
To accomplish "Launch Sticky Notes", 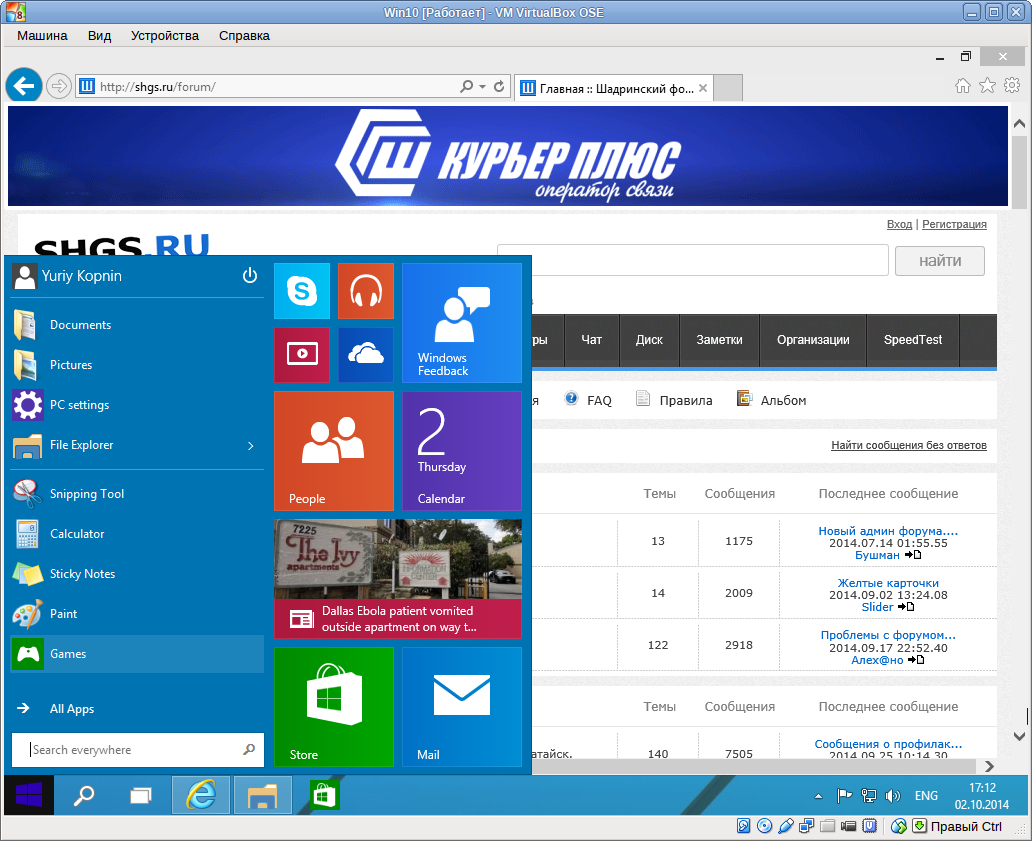I will pos(137,574).
